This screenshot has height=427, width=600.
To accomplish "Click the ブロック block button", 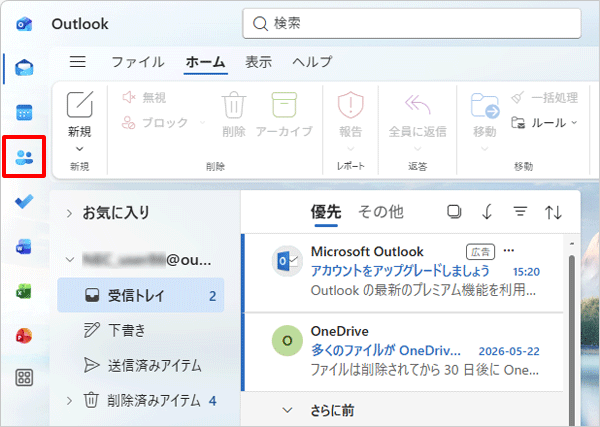I will pos(155,123).
